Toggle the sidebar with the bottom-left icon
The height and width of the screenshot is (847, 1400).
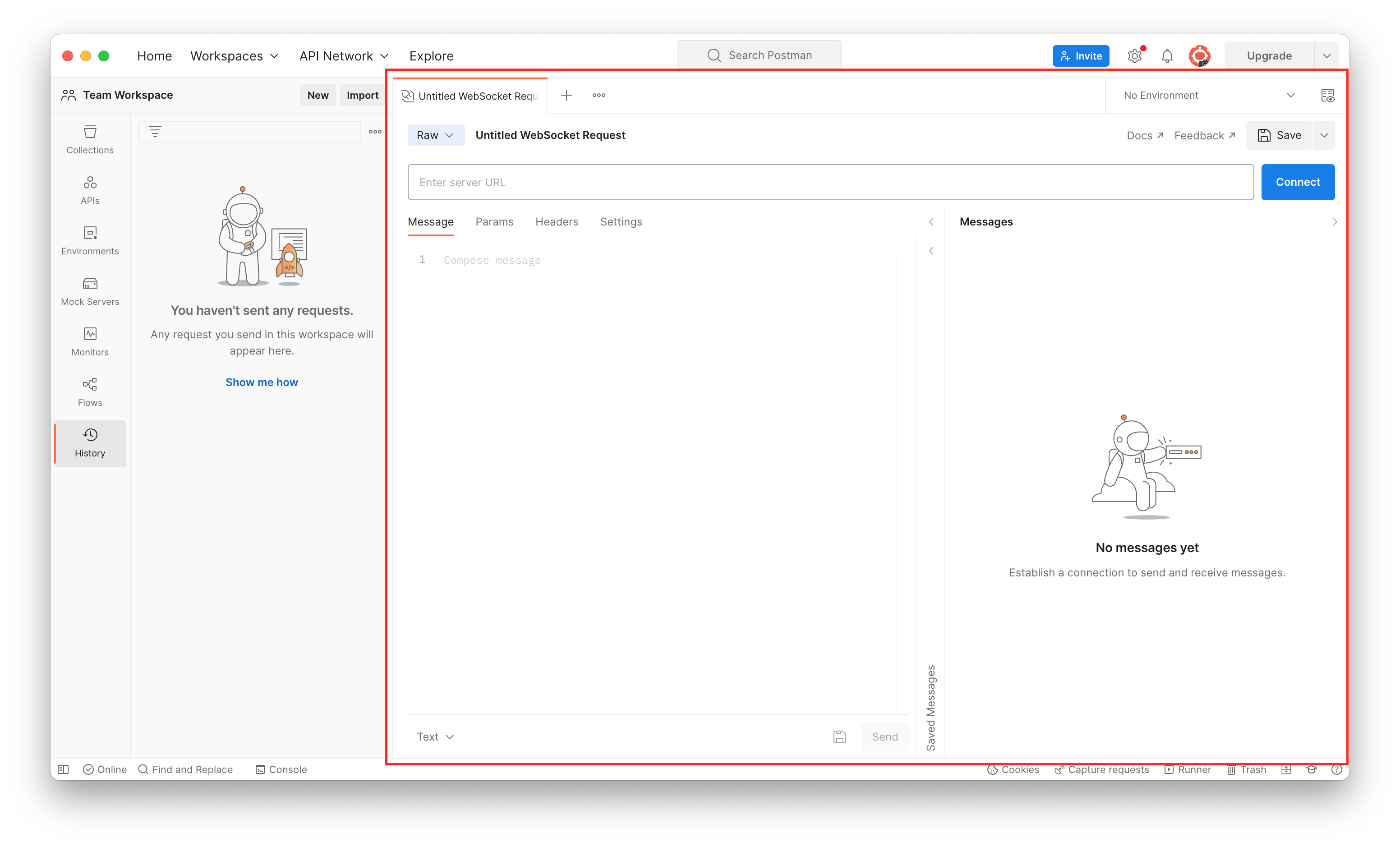point(63,769)
